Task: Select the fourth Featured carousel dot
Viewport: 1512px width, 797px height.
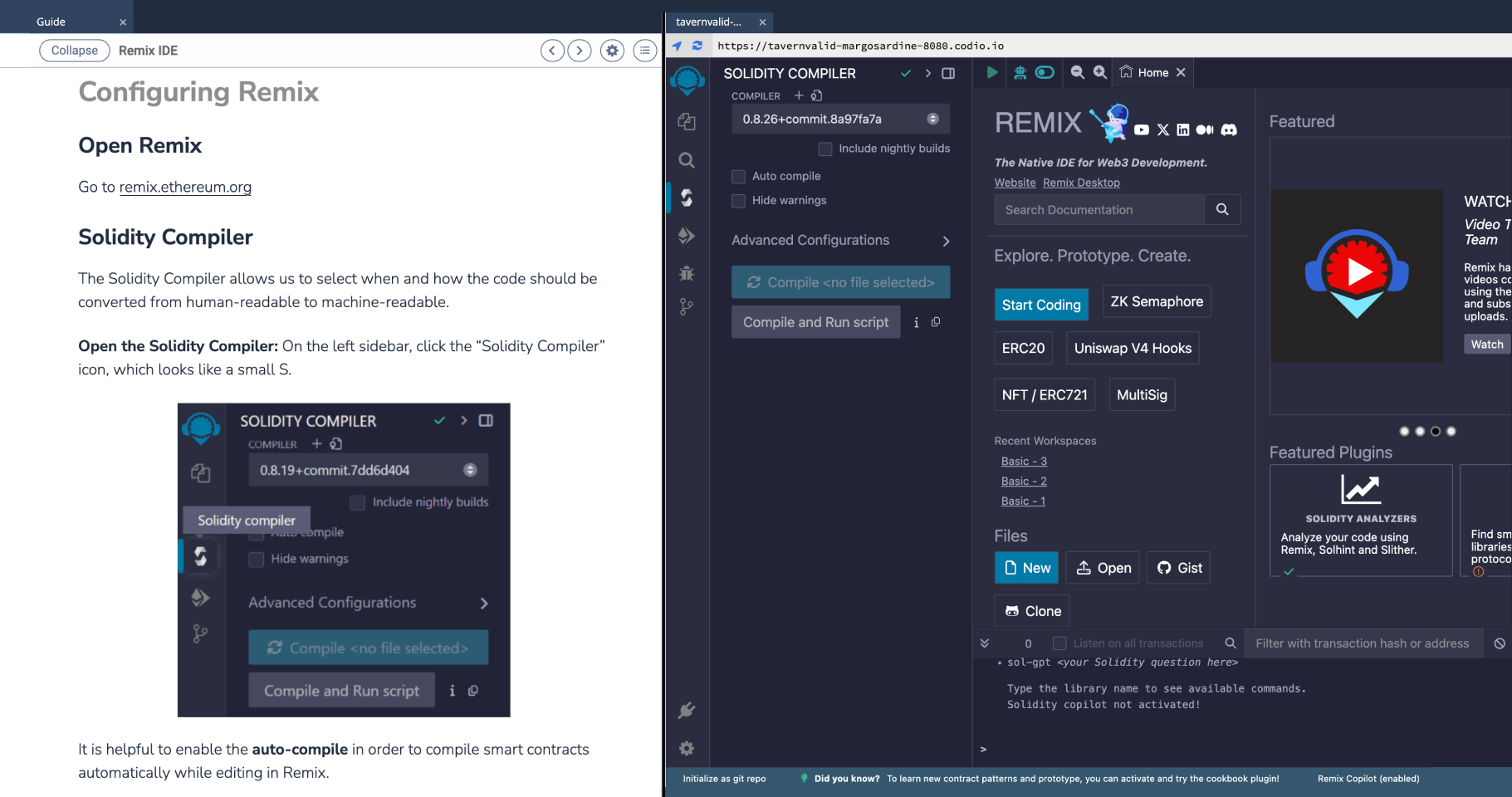Action: pyautogui.click(x=1451, y=431)
